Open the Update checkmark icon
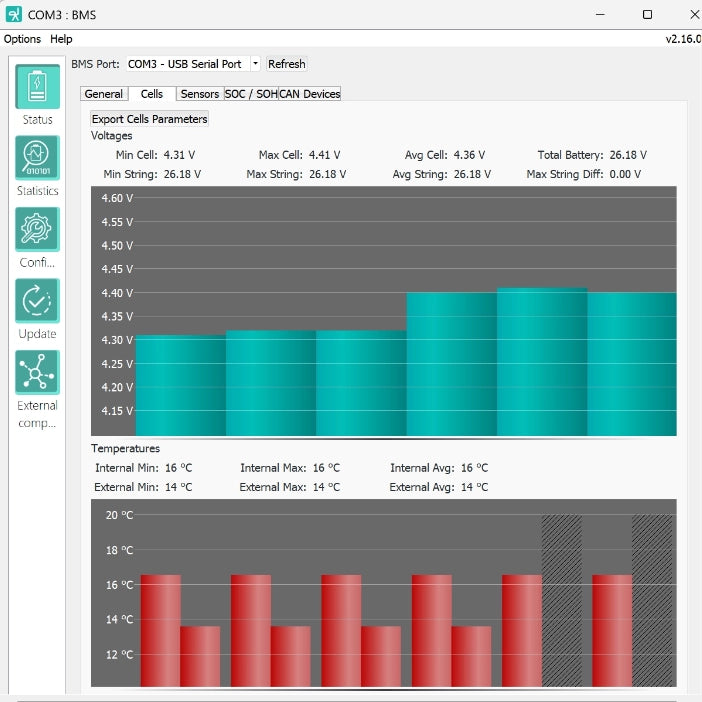702x702 pixels. pyautogui.click(x=37, y=301)
